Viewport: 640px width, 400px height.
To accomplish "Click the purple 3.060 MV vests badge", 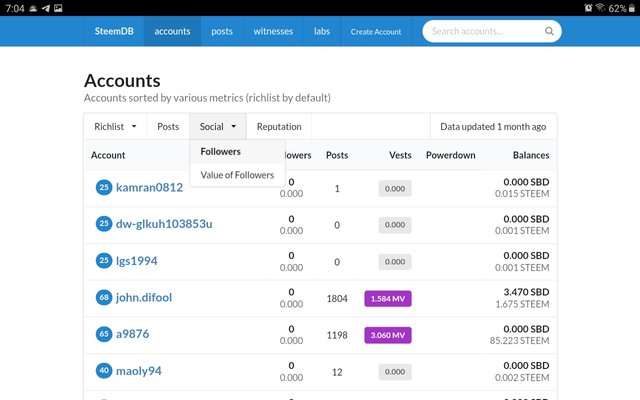I will click(388, 335).
